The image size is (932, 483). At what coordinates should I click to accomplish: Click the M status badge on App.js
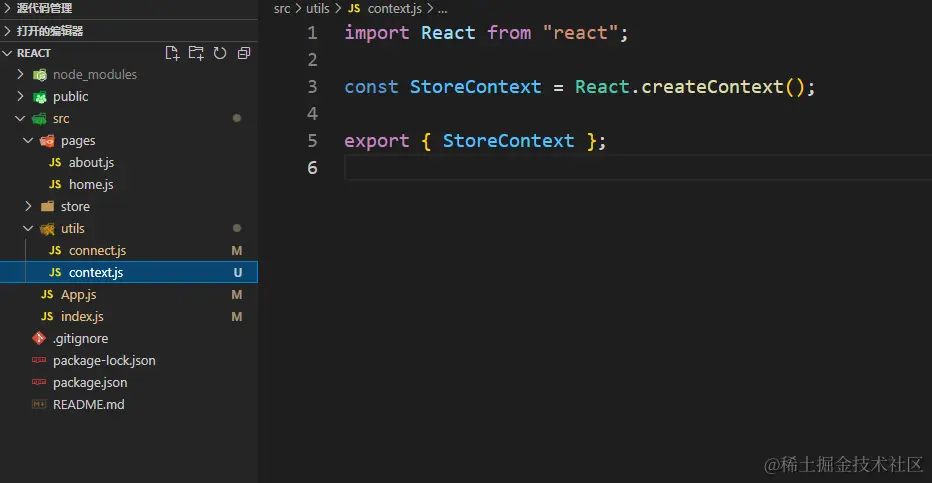point(237,294)
